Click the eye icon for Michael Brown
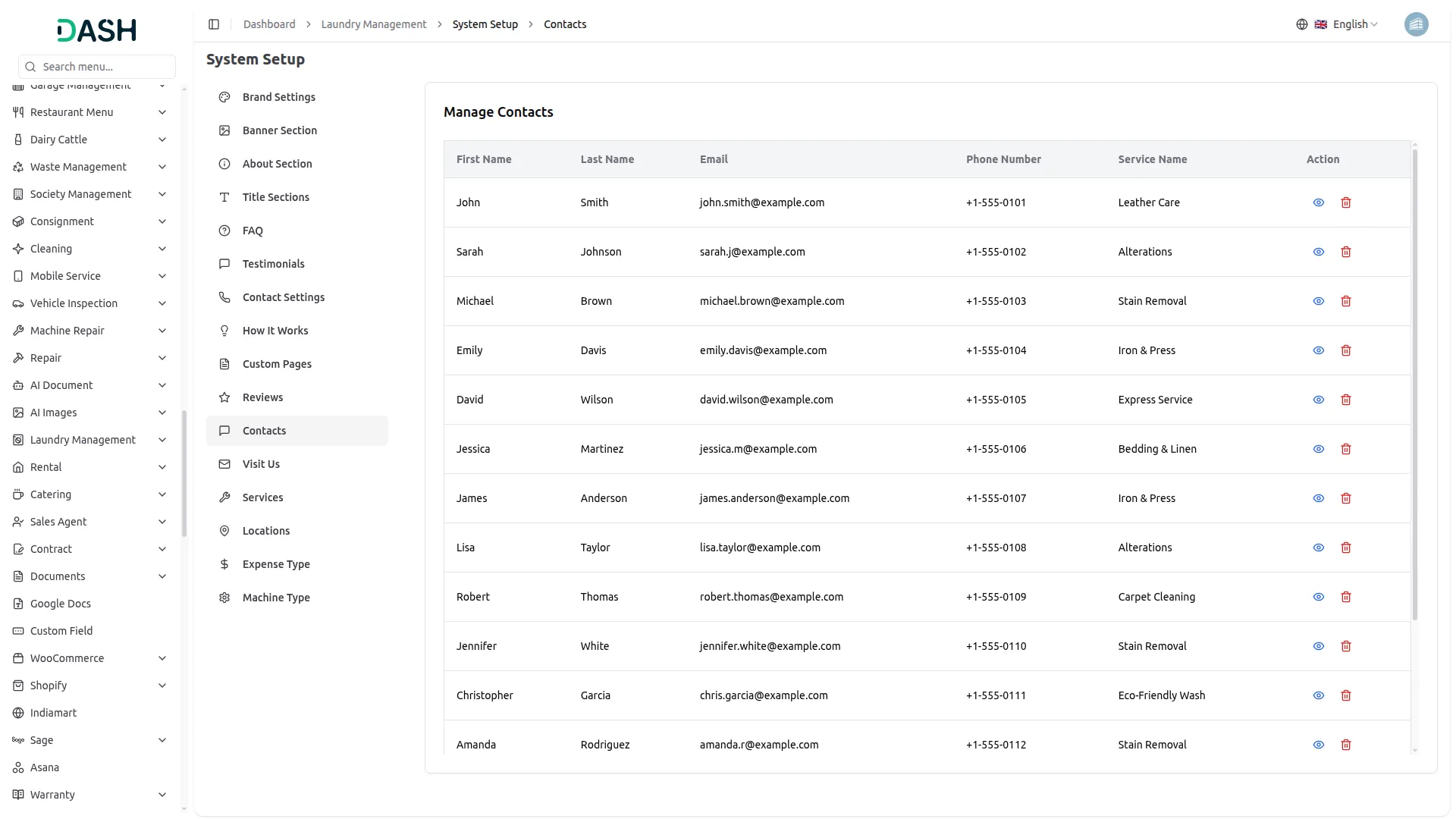Viewport: 1456px width, 819px height. coord(1319,301)
